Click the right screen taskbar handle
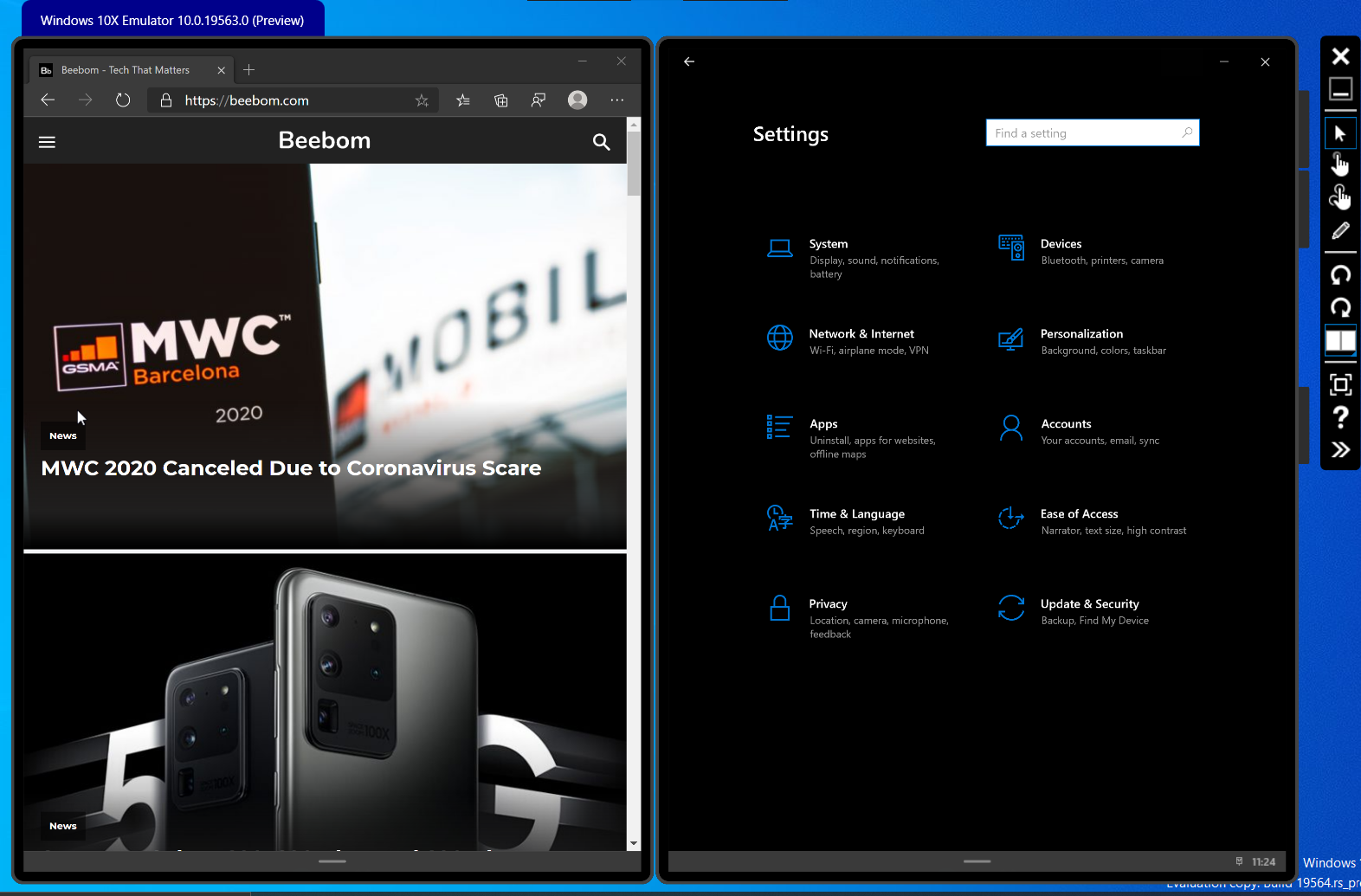The width and height of the screenshot is (1361, 896). tap(977, 861)
